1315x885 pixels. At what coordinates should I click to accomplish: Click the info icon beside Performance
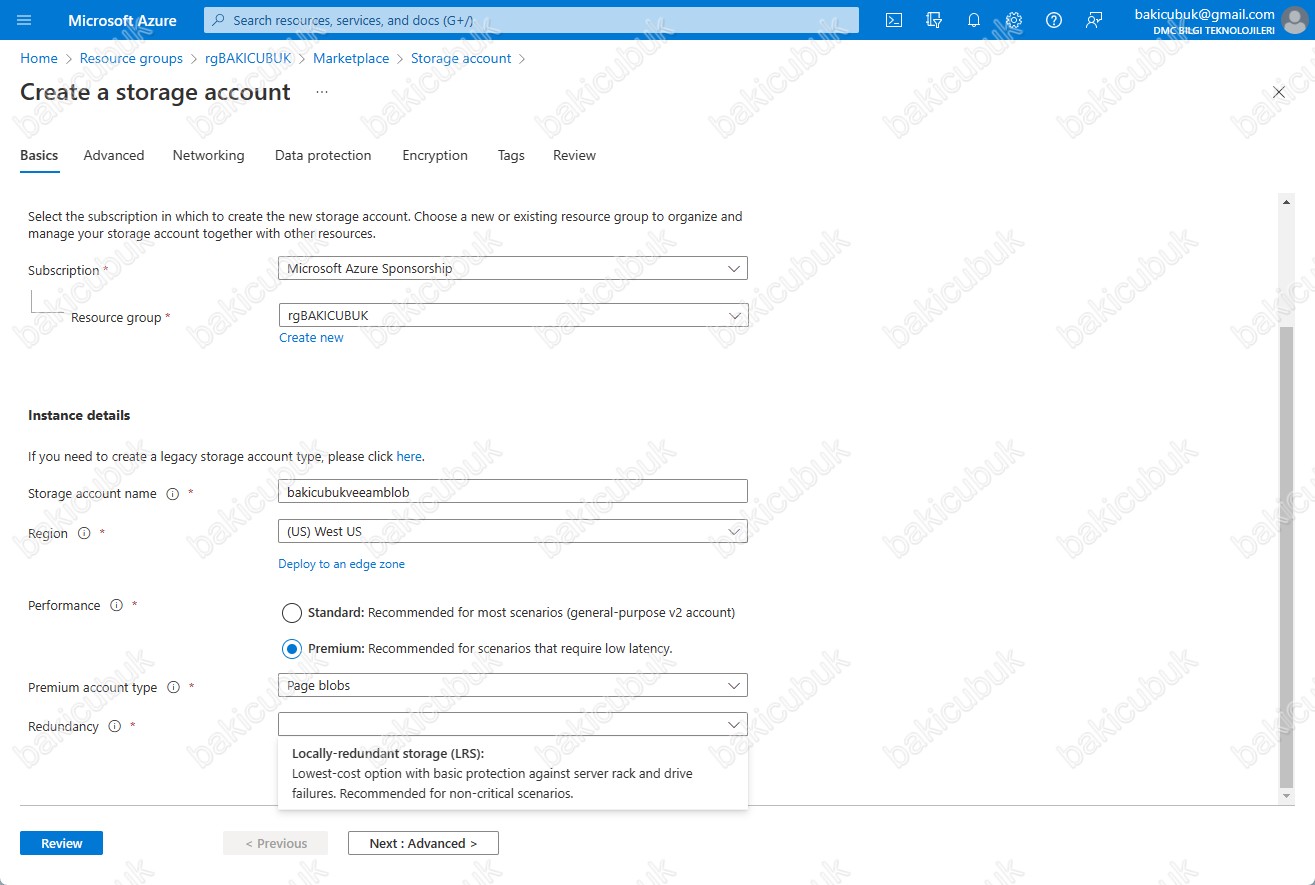click(x=117, y=606)
